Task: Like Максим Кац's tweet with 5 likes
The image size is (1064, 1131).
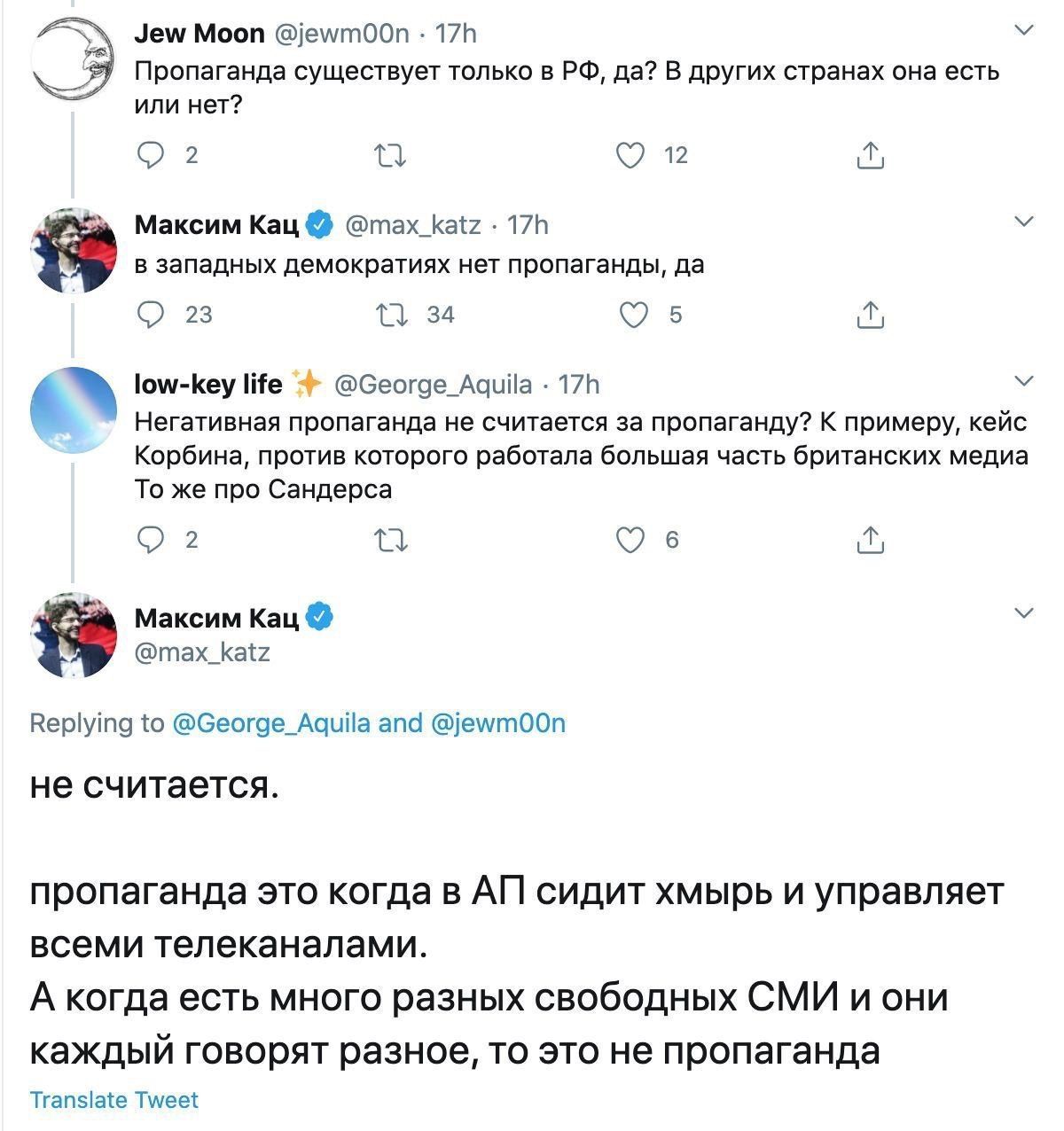Action: pyautogui.click(x=632, y=315)
